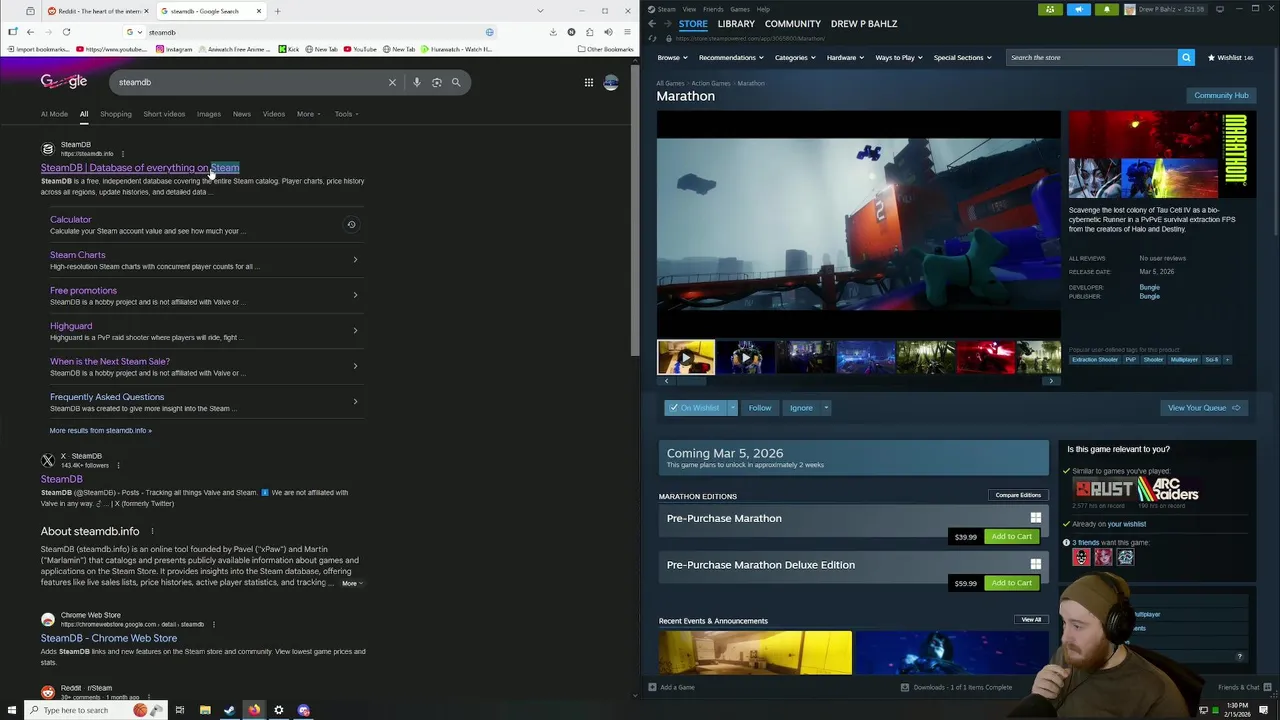Open the browser hamburger menu

click(x=627, y=32)
